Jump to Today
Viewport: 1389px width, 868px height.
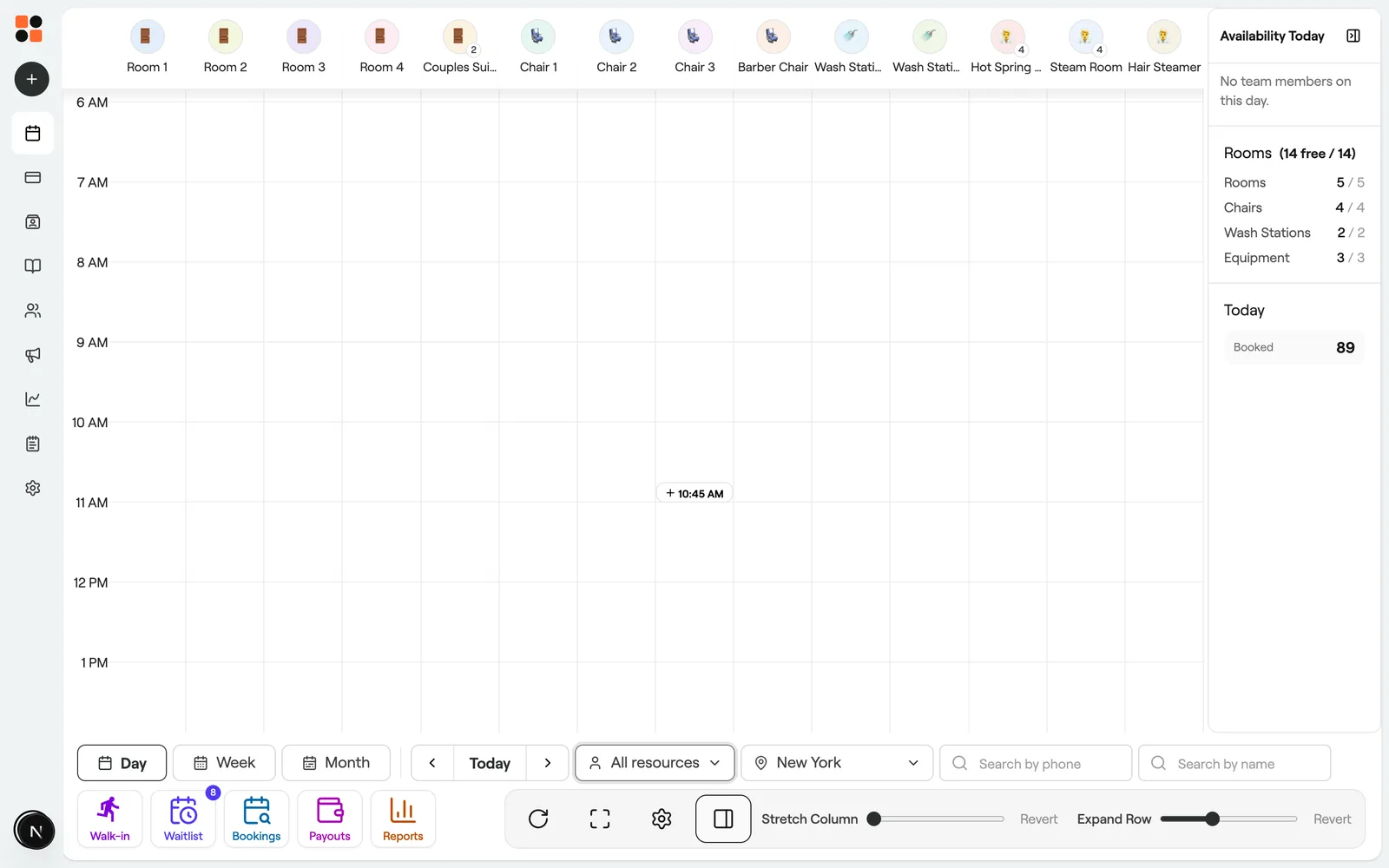(x=490, y=763)
